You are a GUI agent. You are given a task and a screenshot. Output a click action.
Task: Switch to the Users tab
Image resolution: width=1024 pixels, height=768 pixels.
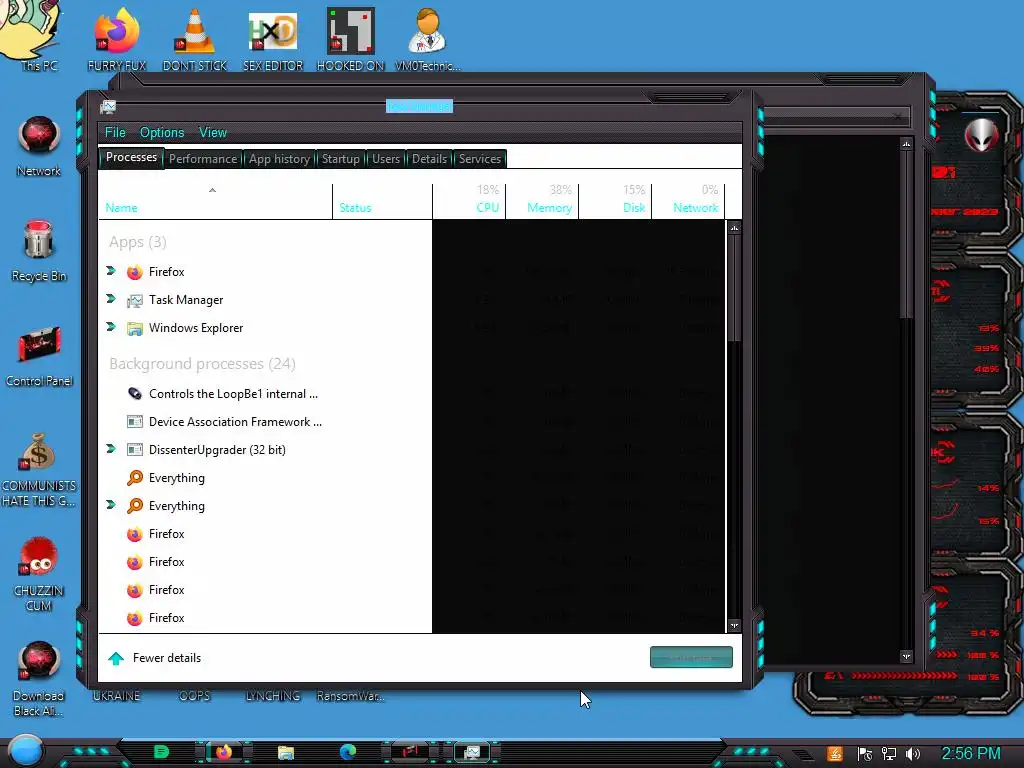pyautogui.click(x=385, y=159)
